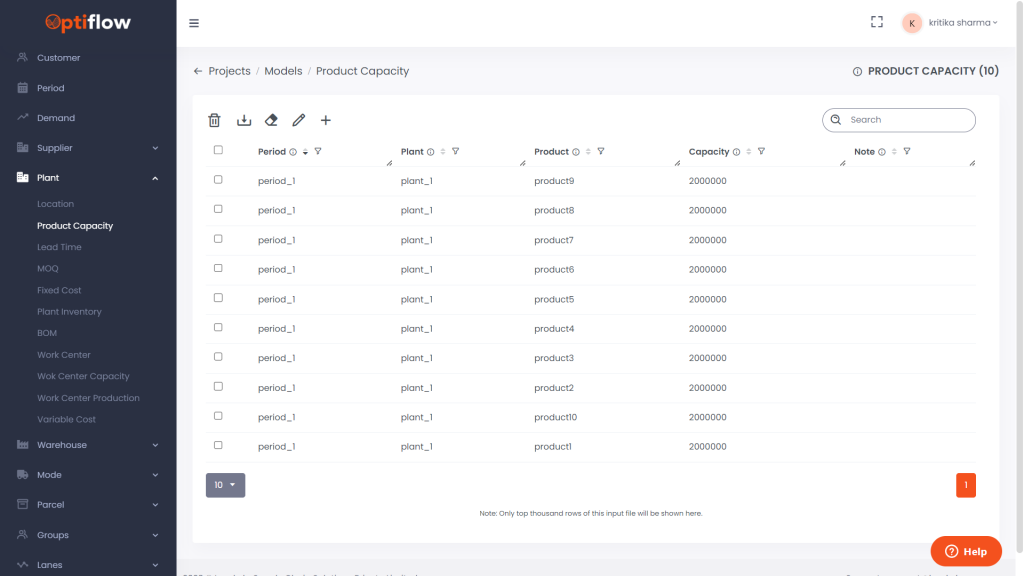Open Lead Time in the sidebar
Image resolution: width=1024 pixels, height=576 pixels.
tap(59, 247)
